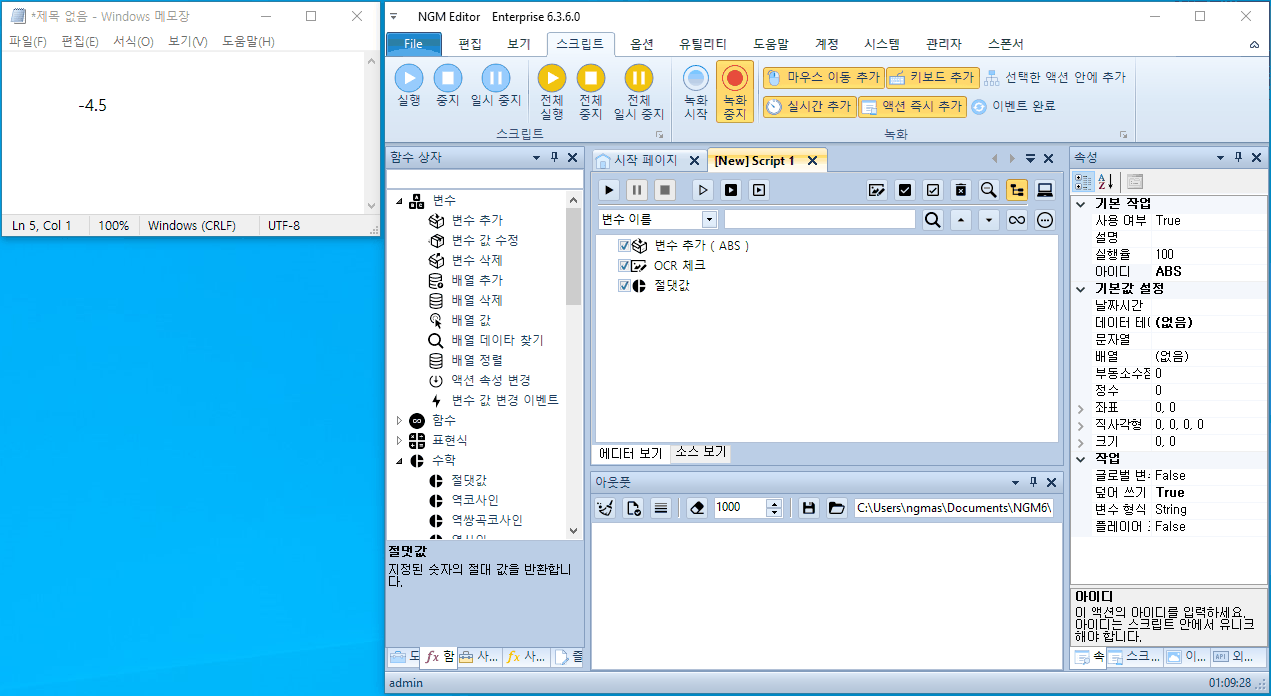Open the 서식(O) menu in Notepad

pos(133,41)
